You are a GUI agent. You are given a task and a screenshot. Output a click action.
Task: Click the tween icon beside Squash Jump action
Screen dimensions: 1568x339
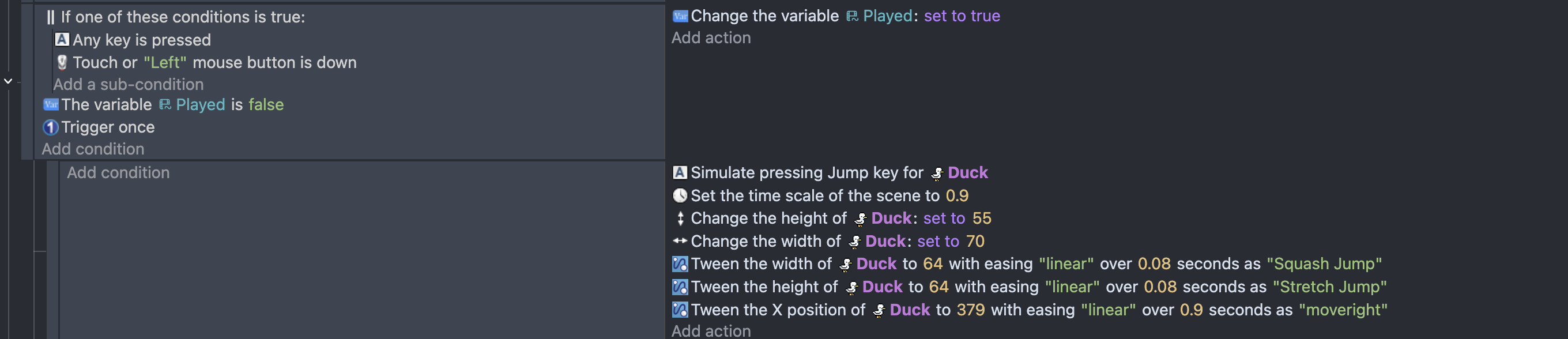(680, 263)
